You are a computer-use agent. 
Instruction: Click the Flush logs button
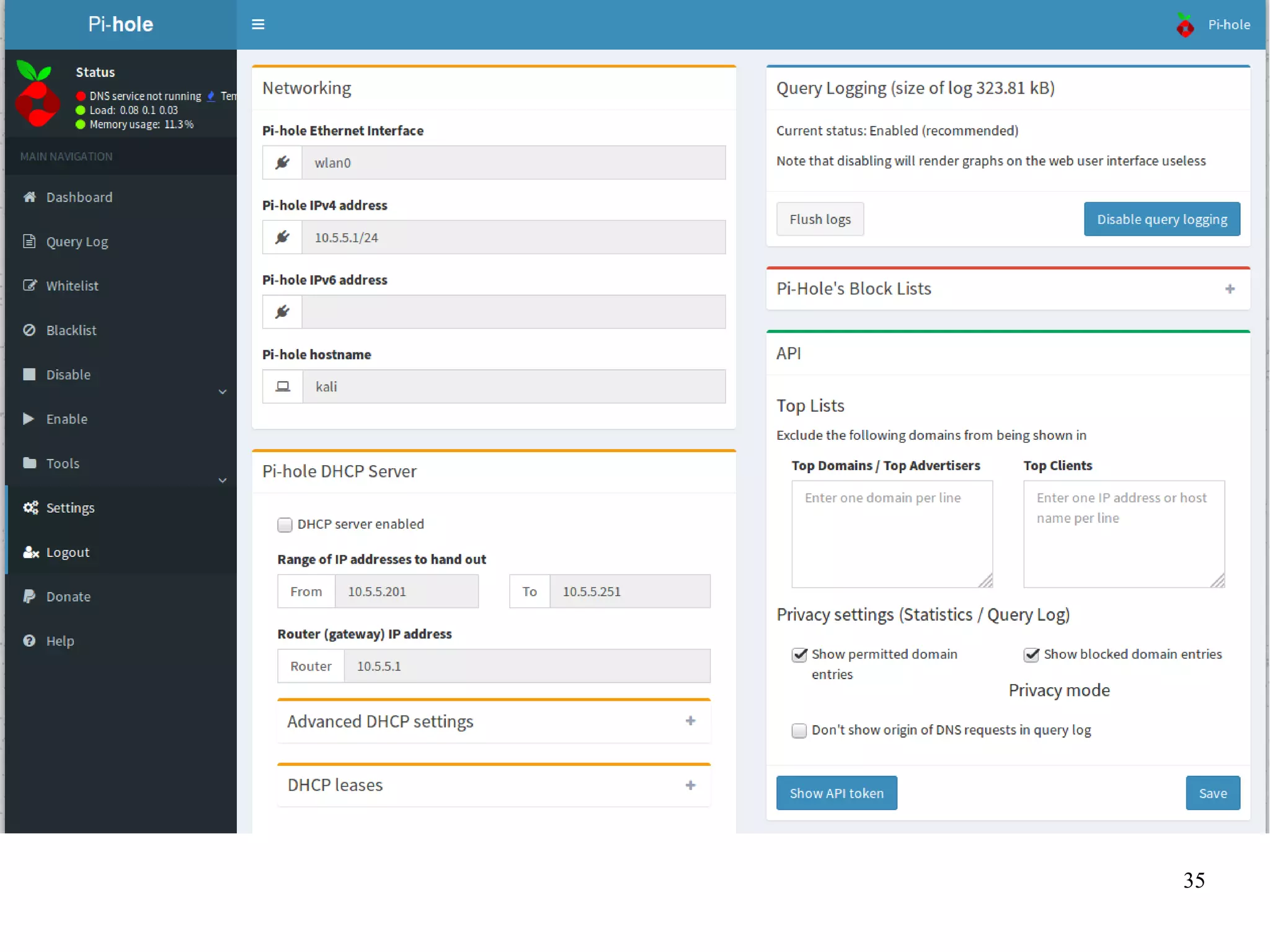[820, 219]
